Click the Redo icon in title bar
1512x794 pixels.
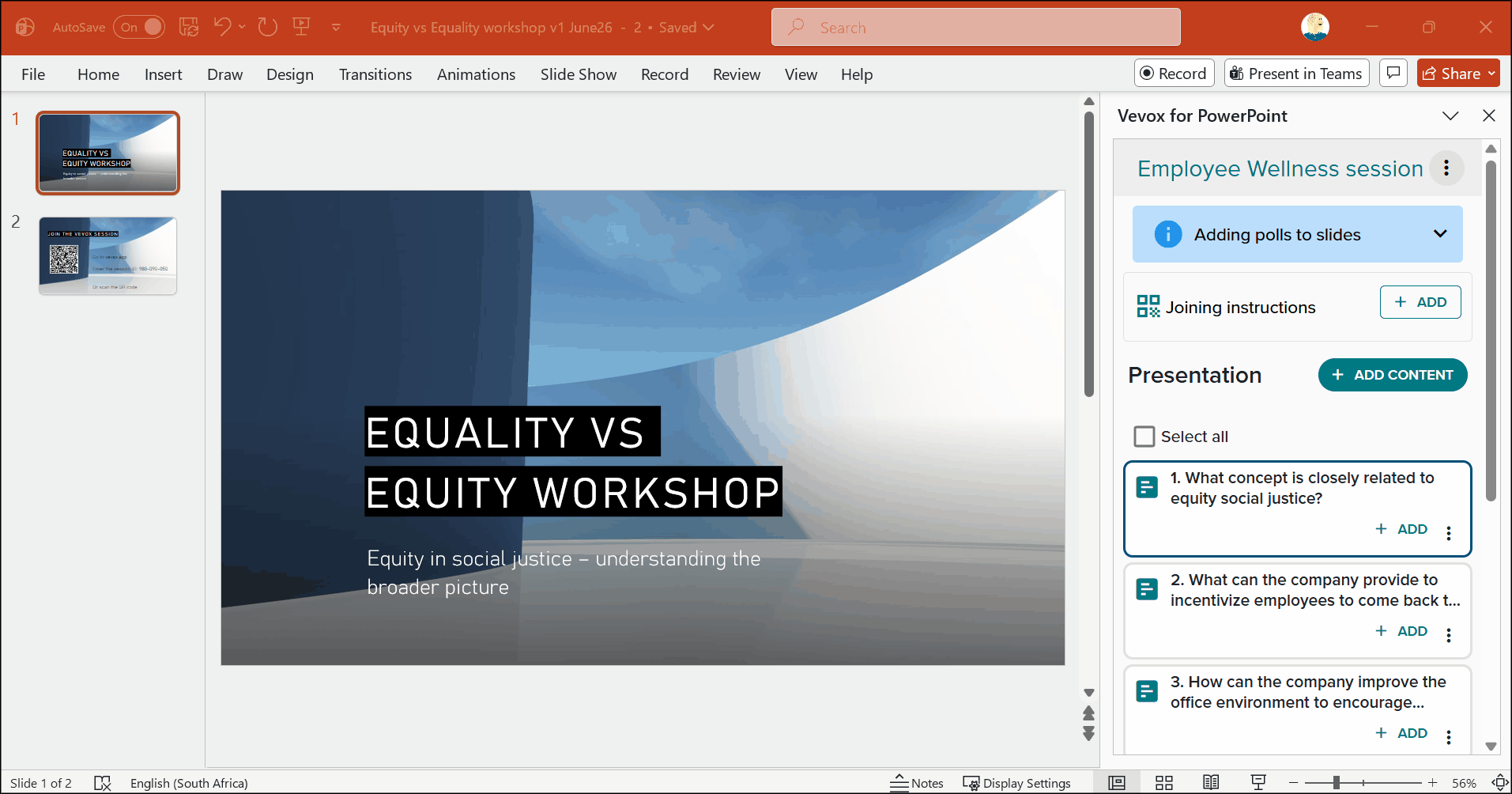tap(268, 27)
